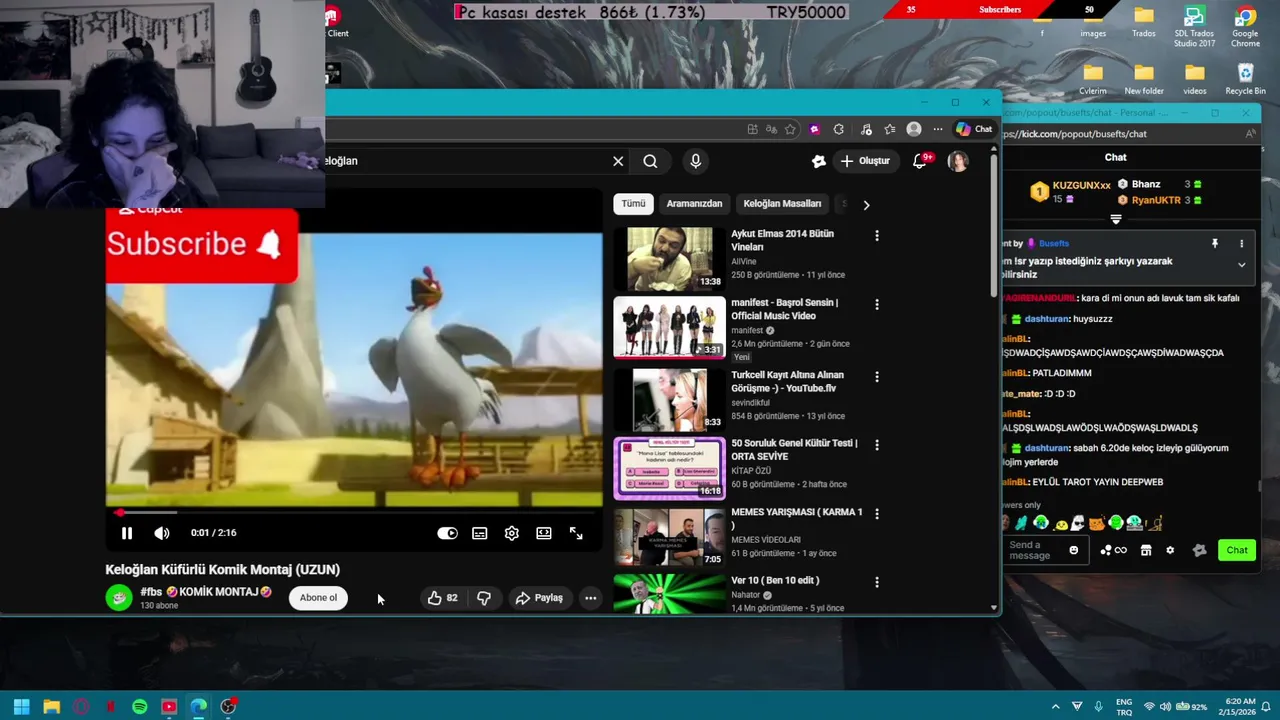Open pinned message options menu
This screenshot has height=720, width=1280.
[1241, 243]
